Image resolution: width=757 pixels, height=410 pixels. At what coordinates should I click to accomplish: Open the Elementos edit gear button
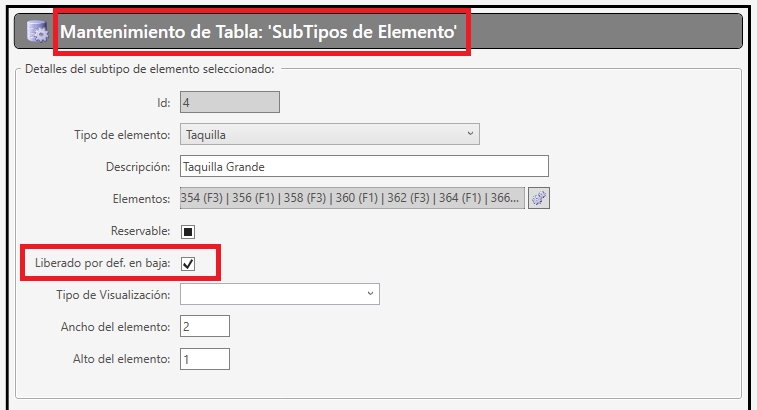[x=539, y=198]
